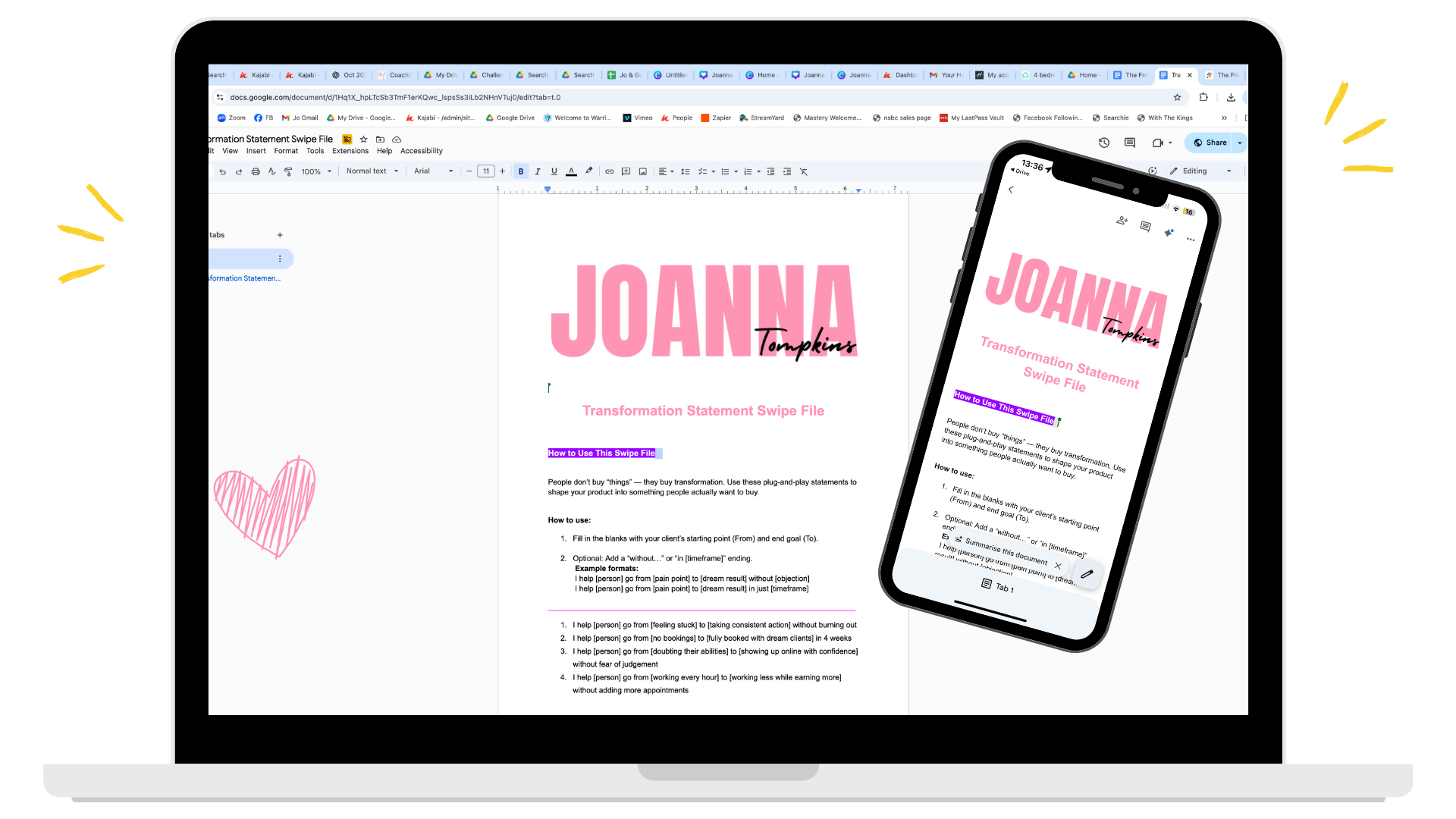Open the Insert menu

coord(256,151)
